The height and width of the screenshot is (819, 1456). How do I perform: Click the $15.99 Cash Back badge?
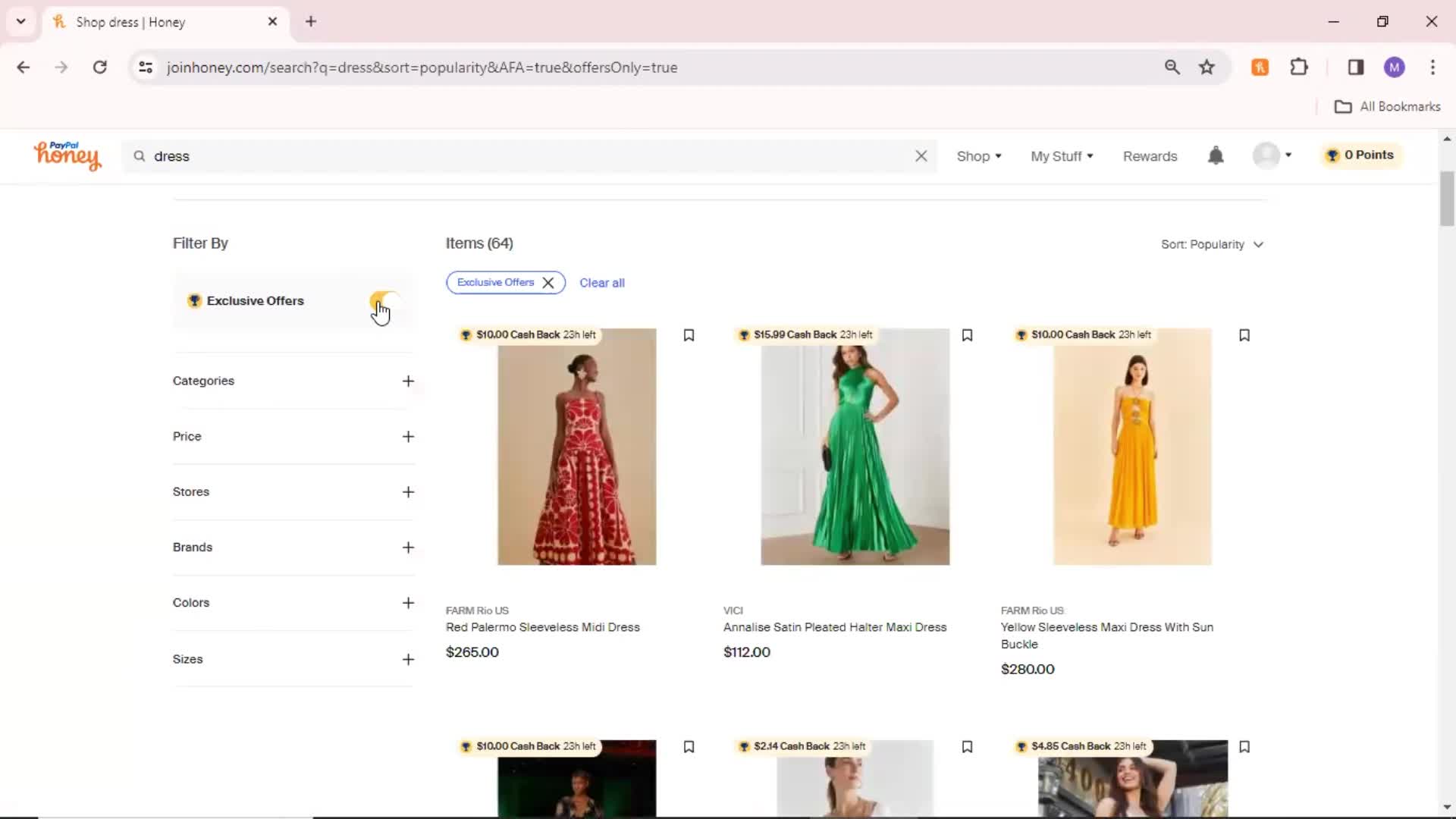pos(805,334)
